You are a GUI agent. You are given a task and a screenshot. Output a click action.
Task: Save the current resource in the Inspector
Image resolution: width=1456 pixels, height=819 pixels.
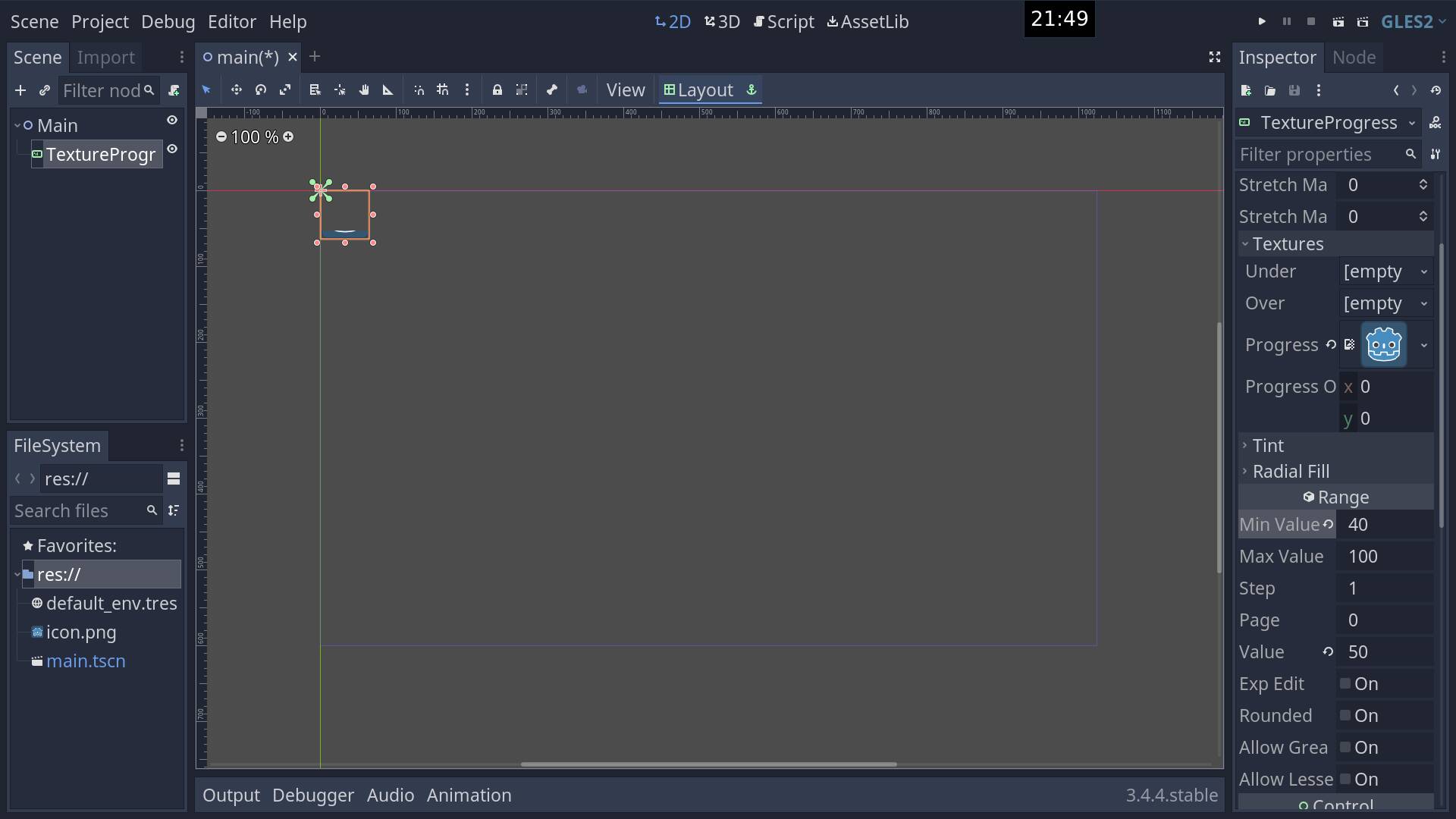[1295, 90]
